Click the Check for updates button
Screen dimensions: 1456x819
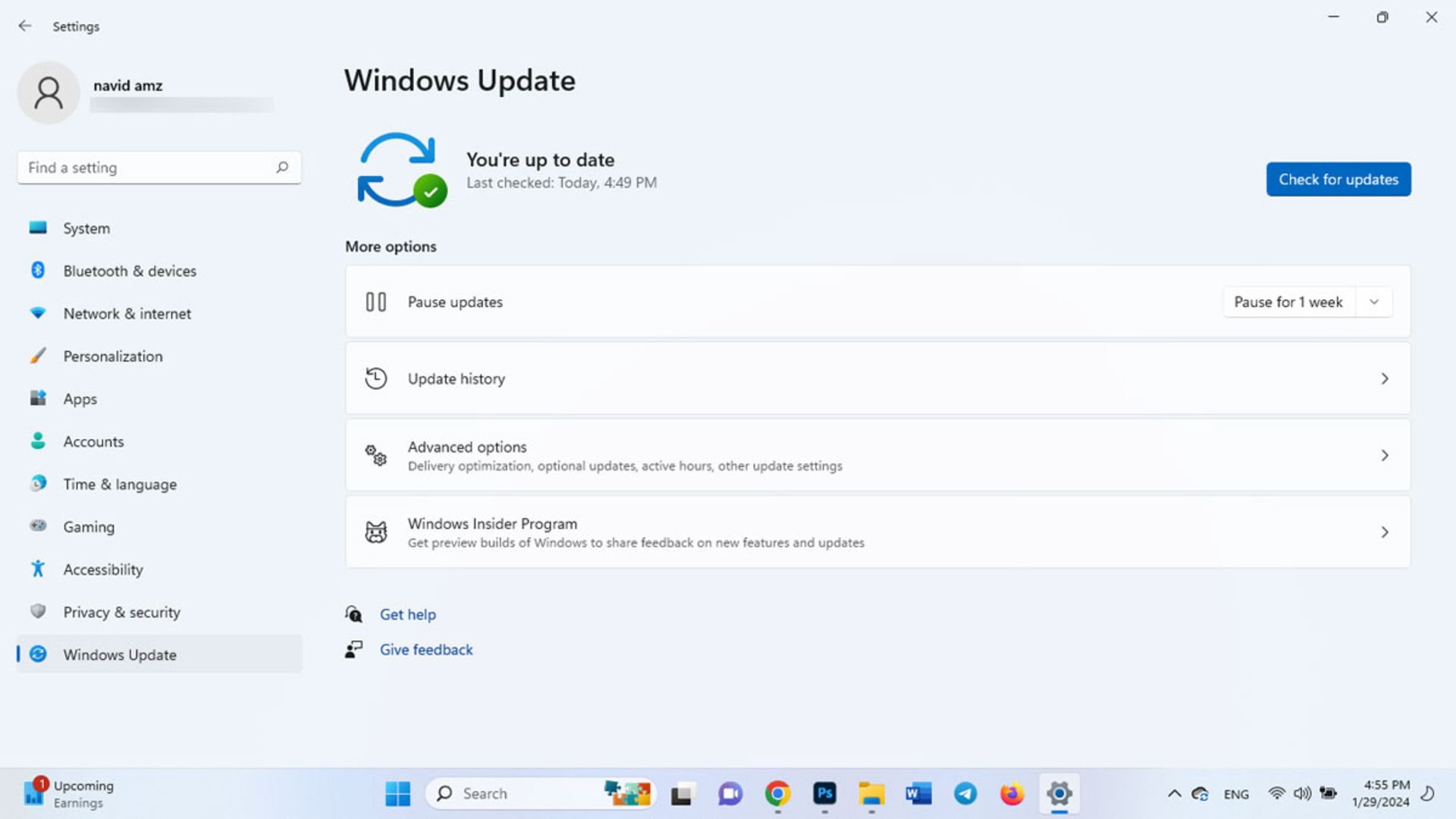(1338, 178)
